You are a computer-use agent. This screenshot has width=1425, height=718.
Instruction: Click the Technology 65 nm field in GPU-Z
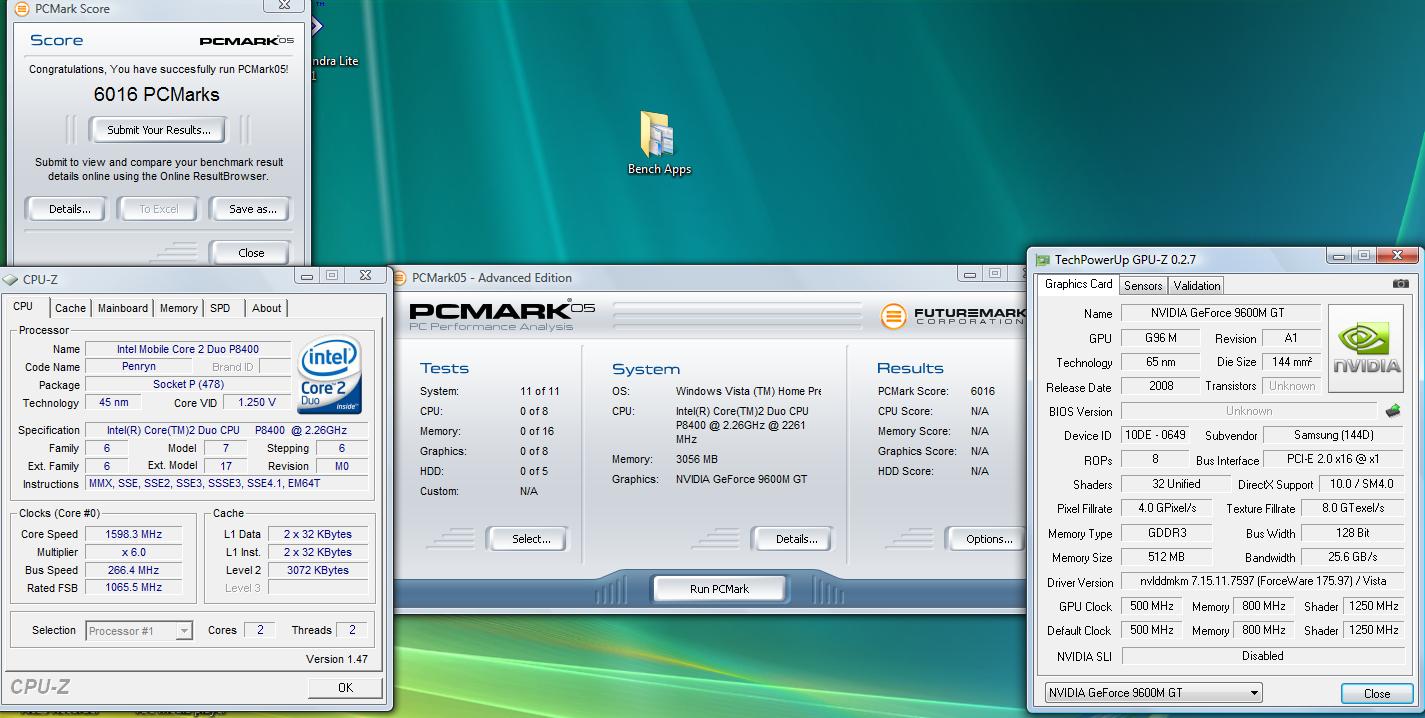[x=1160, y=363]
